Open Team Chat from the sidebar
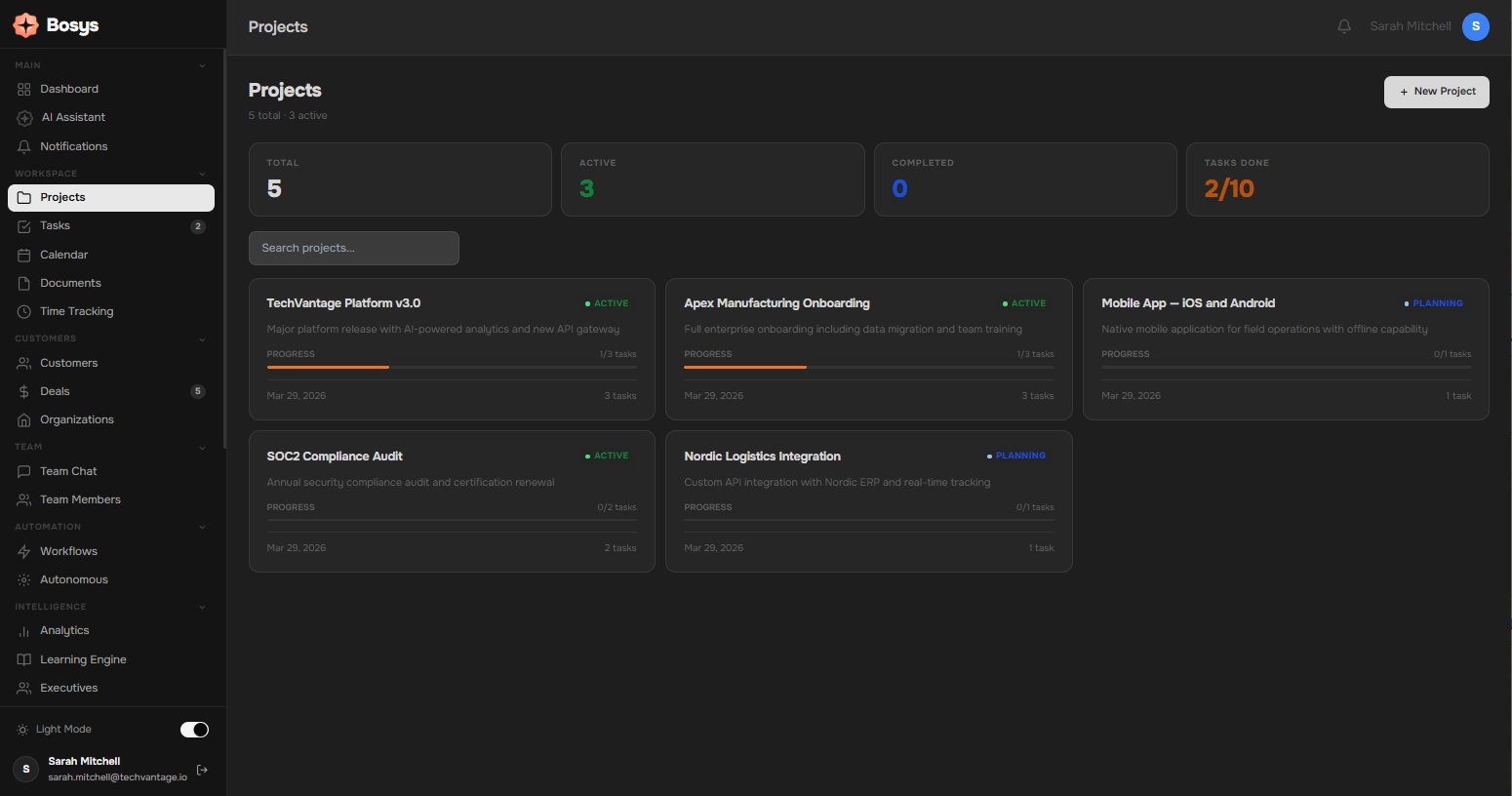 (x=68, y=471)
